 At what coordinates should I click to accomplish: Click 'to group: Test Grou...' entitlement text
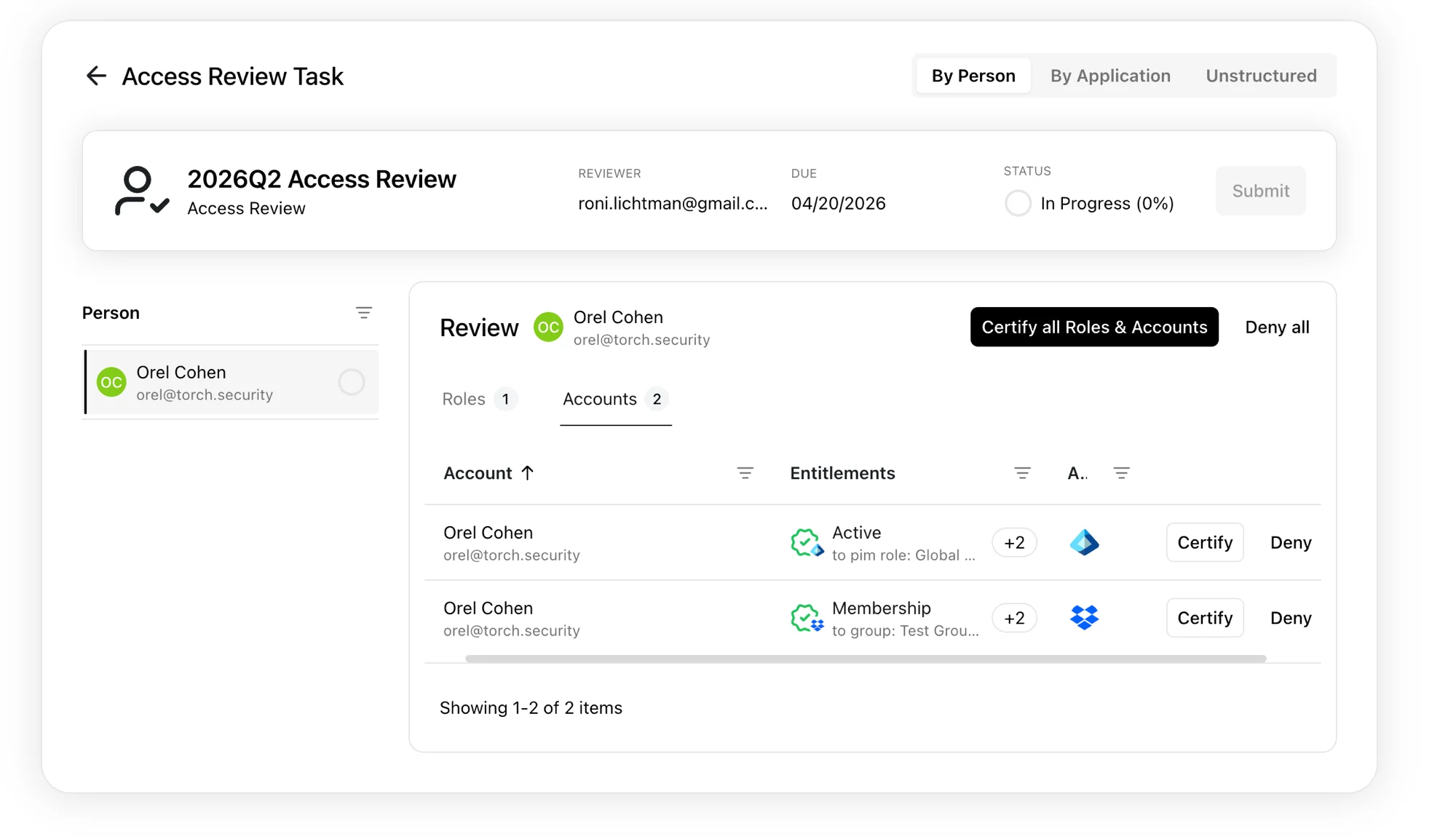(906, 631)
